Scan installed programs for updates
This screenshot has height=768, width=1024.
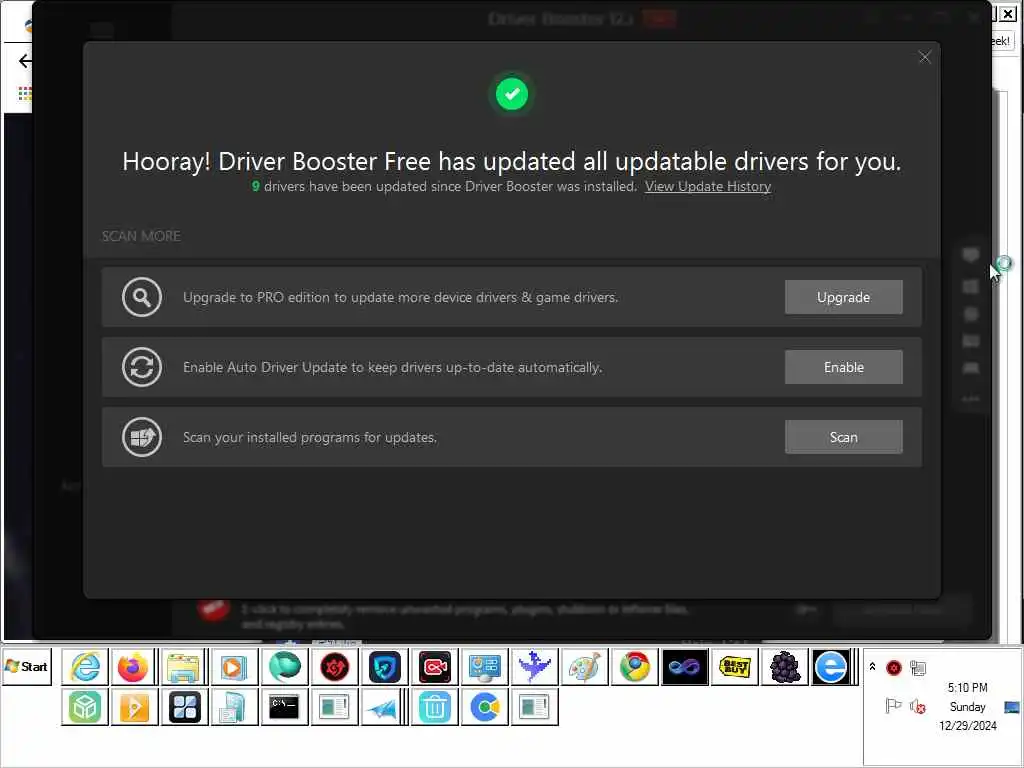[x=843, y=437]
